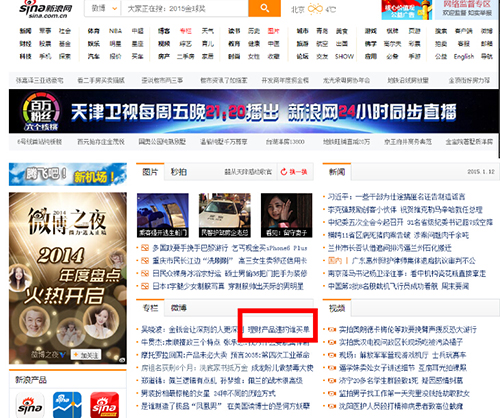Click the 腾飞吧 新机场 banner
The width and height of the screenshot is (500, 418).
click(68, 174)
